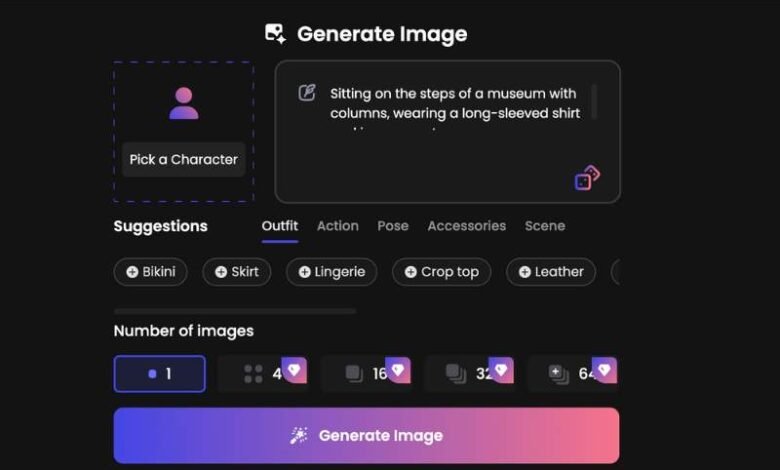The width and height of the screenshot is (780, 470).
Task: Click the plus icon on Bikini chip
Action: coord(132,272)
